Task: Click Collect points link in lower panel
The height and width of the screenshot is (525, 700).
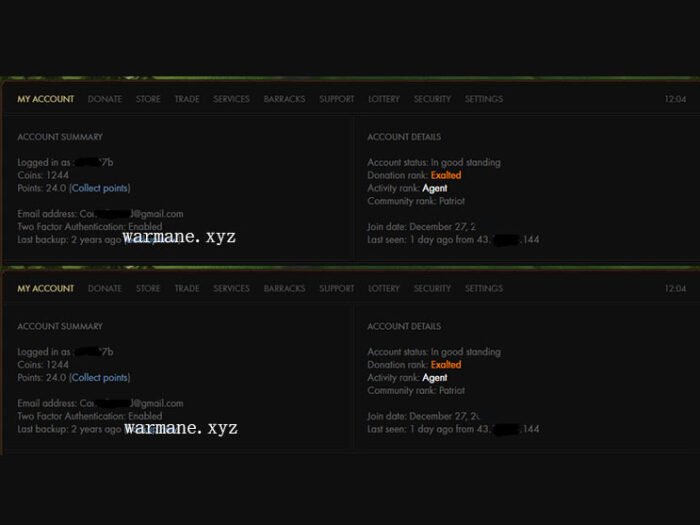Action: pyautogui.click(x=100, y=377)
